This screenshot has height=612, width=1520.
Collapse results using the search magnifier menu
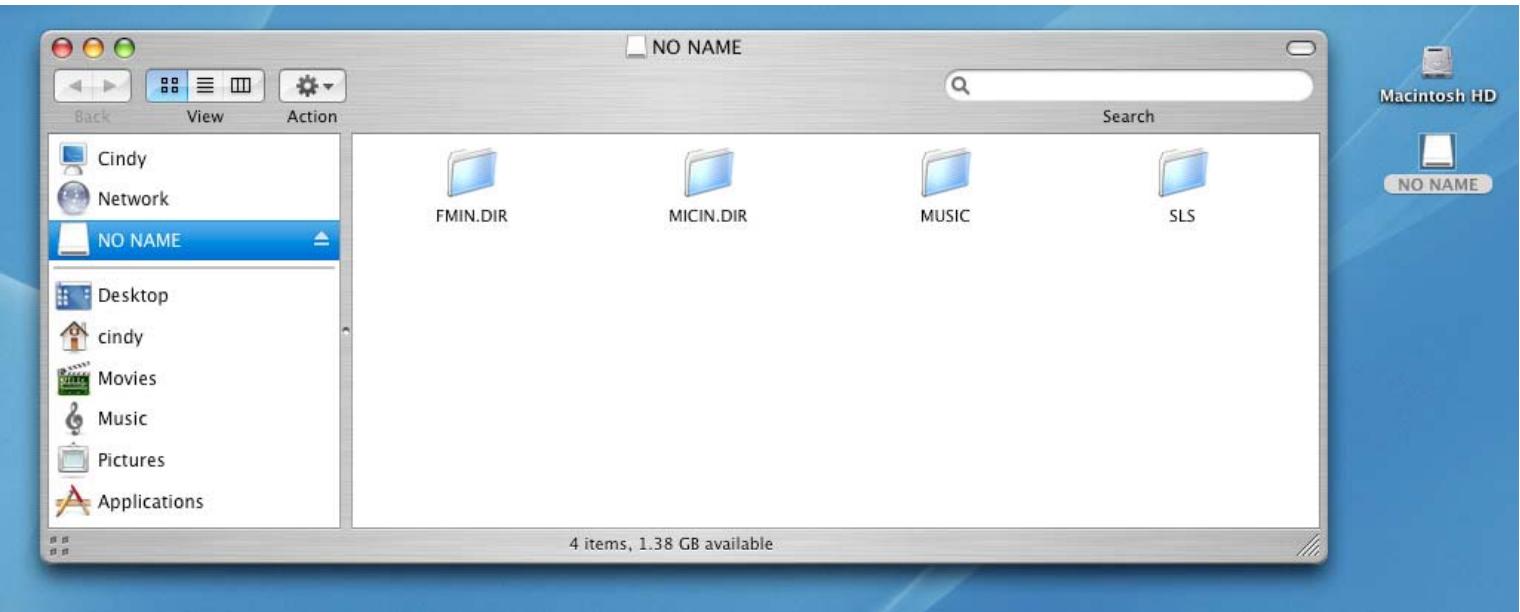point(962,87)
